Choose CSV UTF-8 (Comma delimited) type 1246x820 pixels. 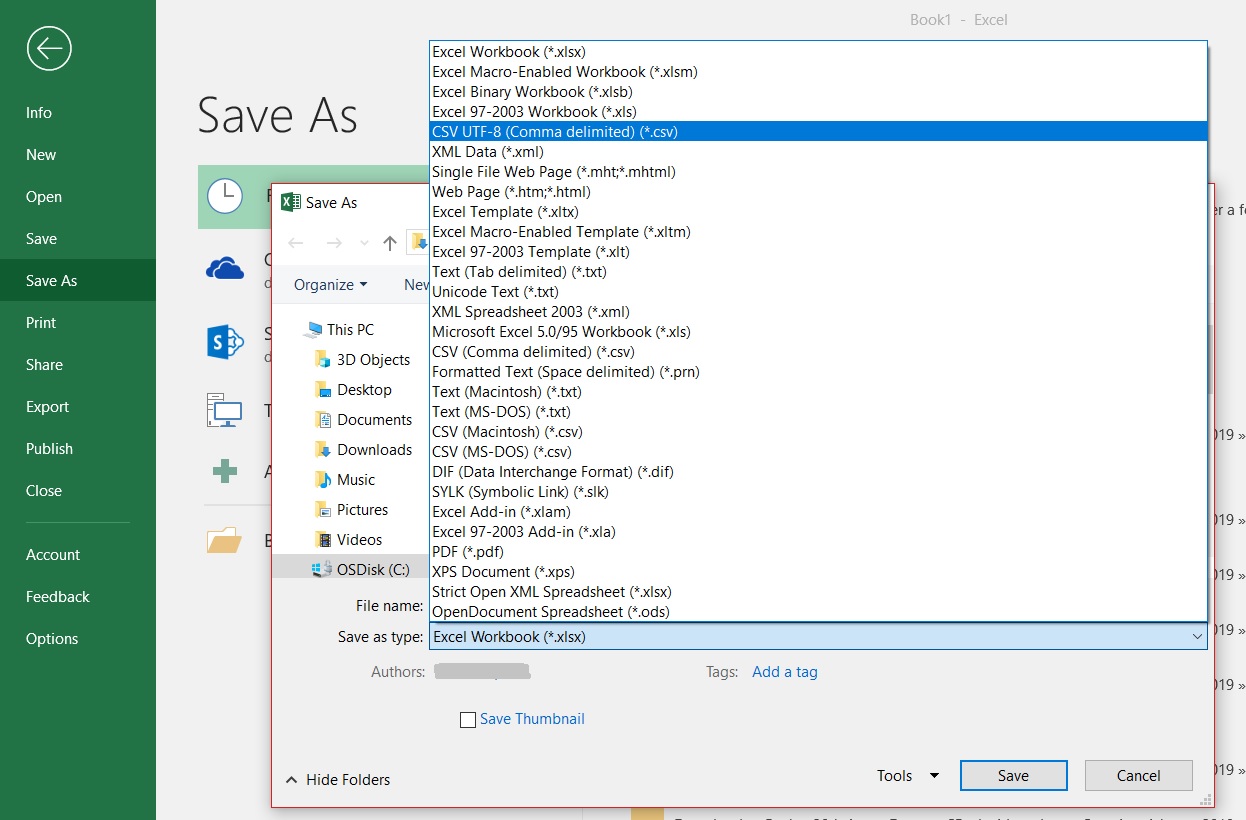click(x=818, y=131)
